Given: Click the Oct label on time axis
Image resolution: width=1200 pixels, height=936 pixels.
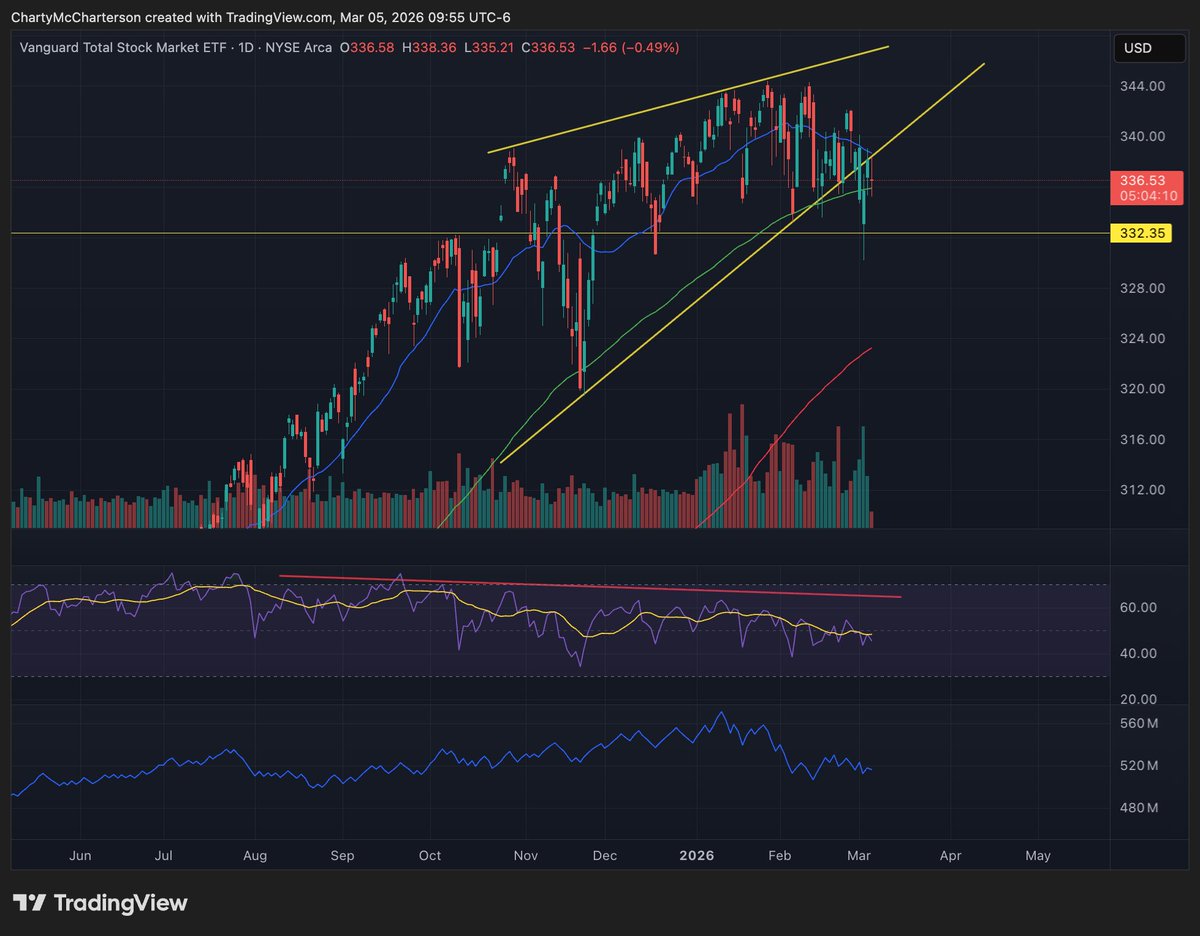Looking at the screenshot, I should click(x=430, y=856).
